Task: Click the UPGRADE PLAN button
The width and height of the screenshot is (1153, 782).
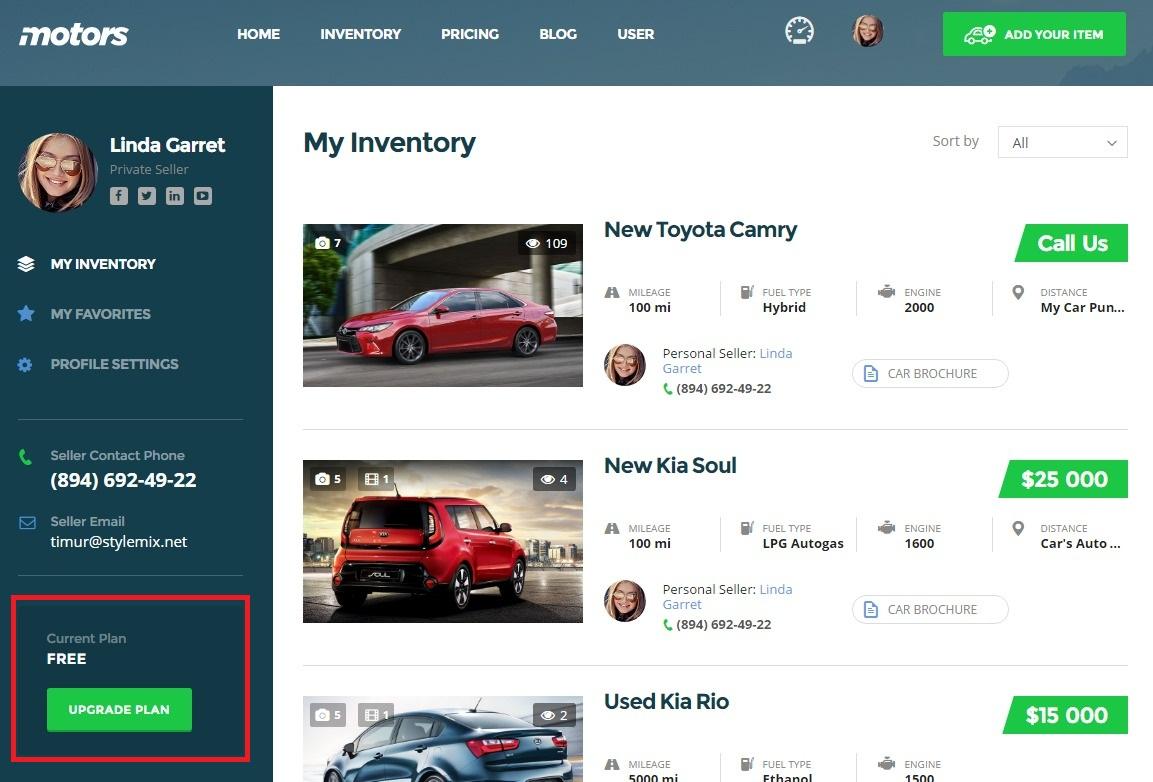Action: click(119, 710)
